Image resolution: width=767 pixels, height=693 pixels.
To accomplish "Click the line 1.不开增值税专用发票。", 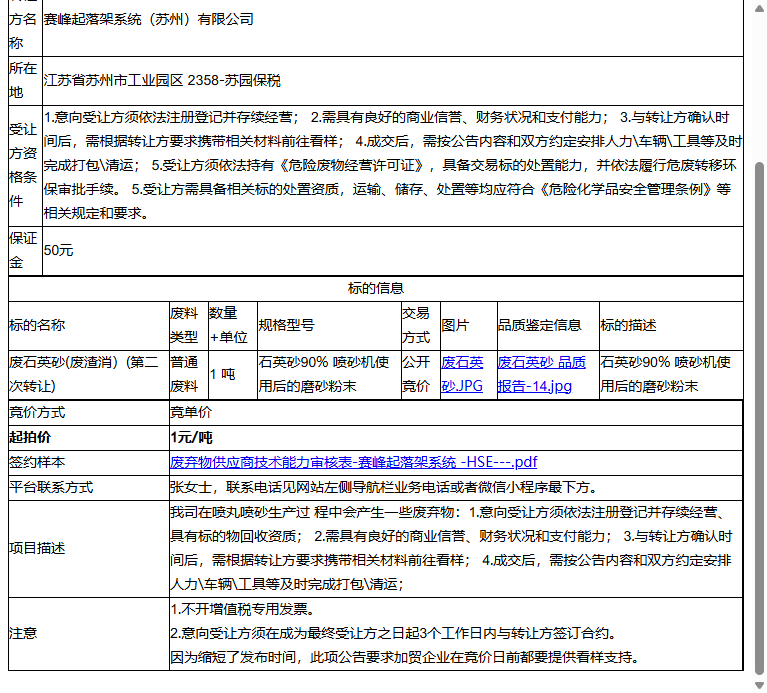I will click(243, 609).
